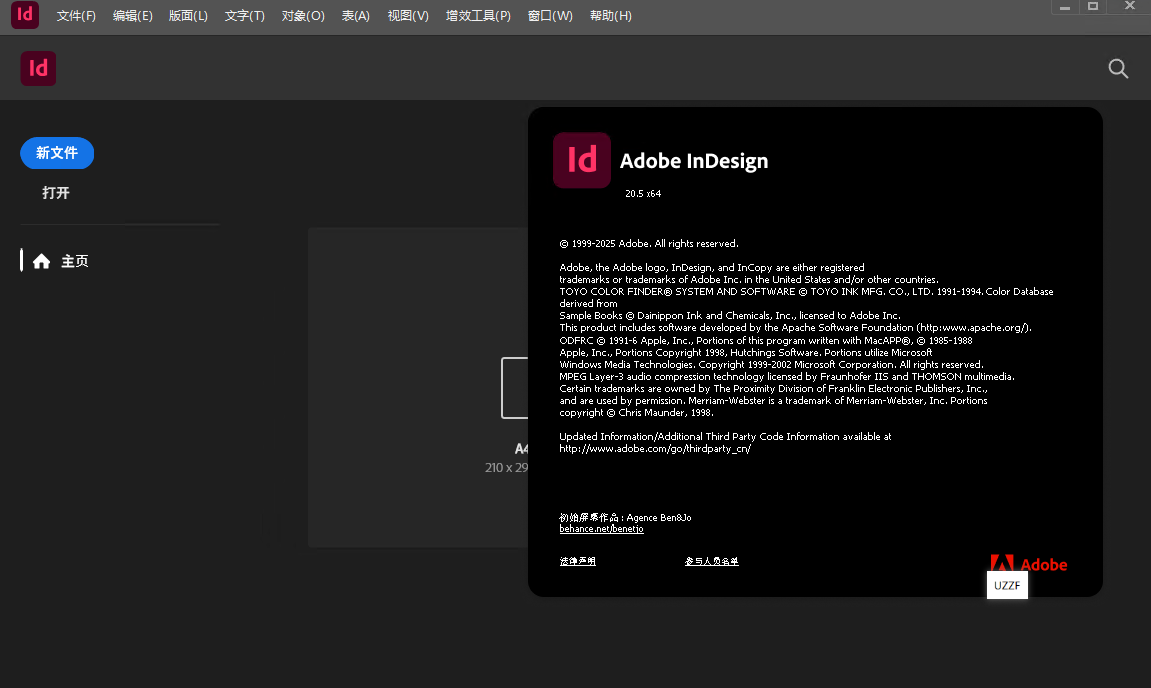Click the blue 新文件 button
The height and width of the screenshot is (688, 1151).
tap(57, 153)
